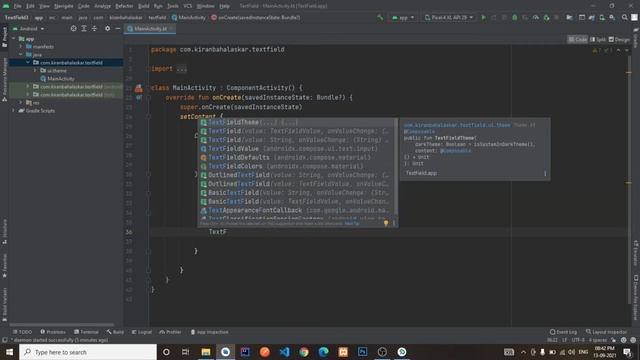Open the Terminal tool window
The height and width of the screenshot is (360, 640).
tap(86, 332)
